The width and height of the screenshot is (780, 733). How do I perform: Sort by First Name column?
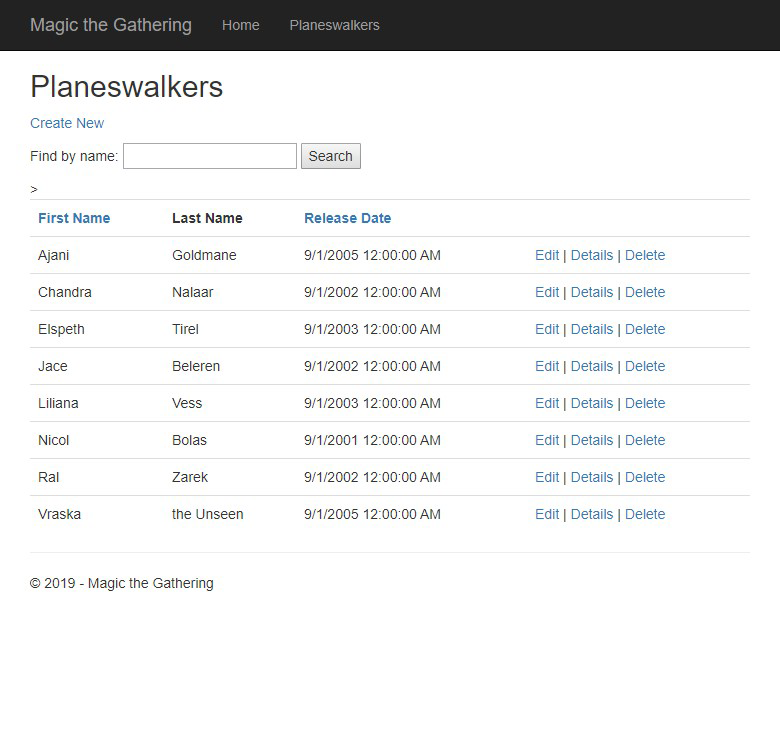pyautogui.click(x=74, y=218)
